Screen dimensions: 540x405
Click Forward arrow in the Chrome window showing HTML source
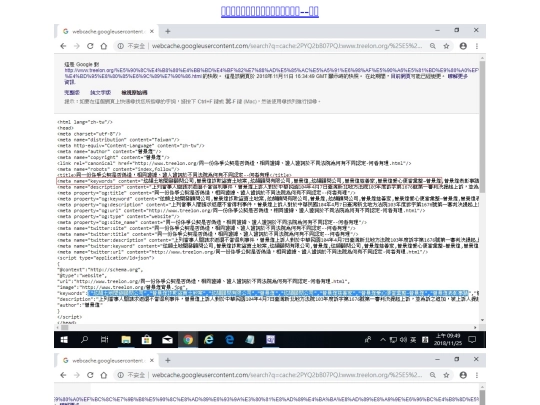coord(76,46)
